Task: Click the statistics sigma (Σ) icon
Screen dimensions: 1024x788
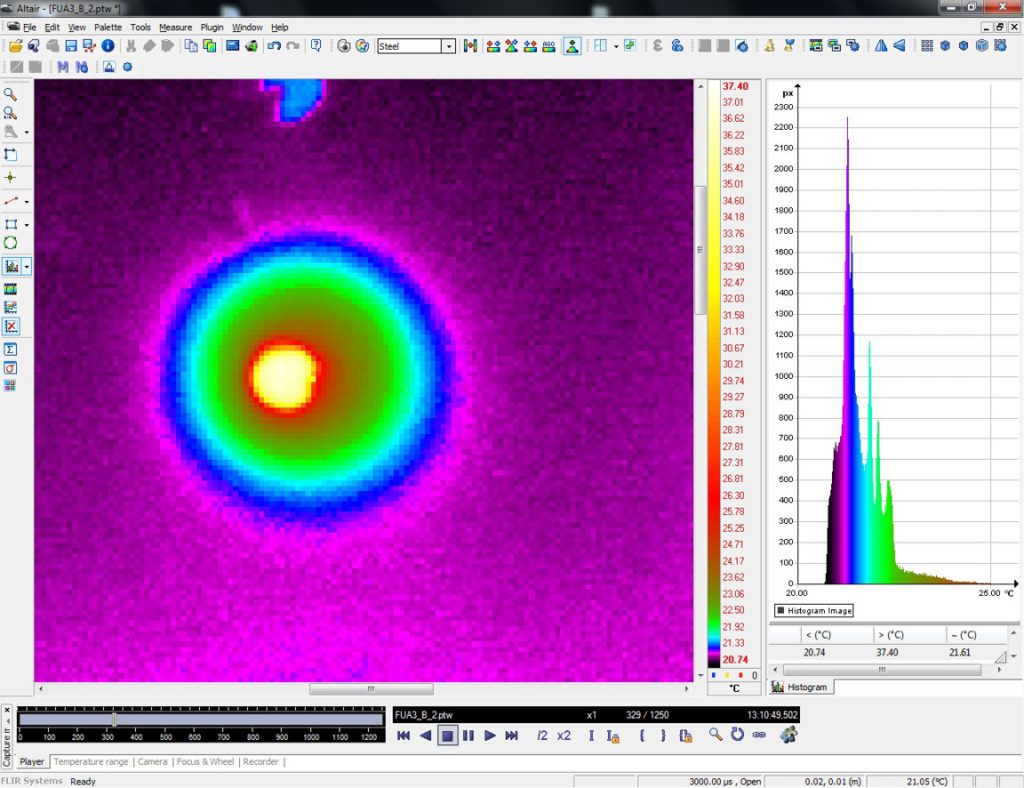Action: 10,350
